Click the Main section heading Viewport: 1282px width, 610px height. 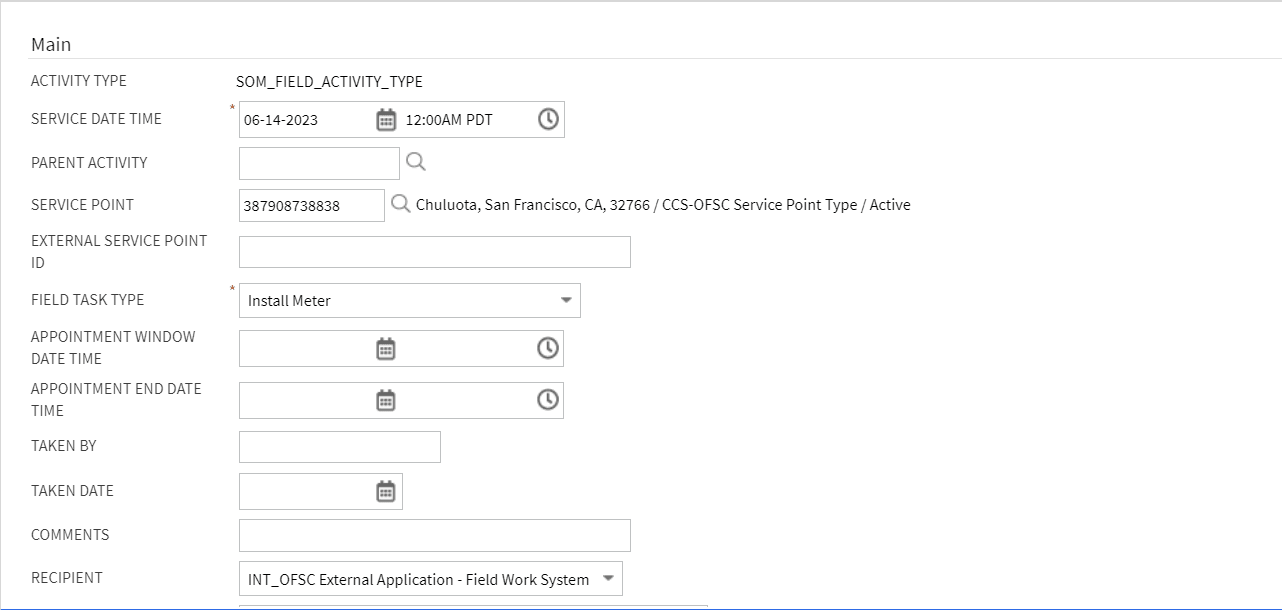51,44
